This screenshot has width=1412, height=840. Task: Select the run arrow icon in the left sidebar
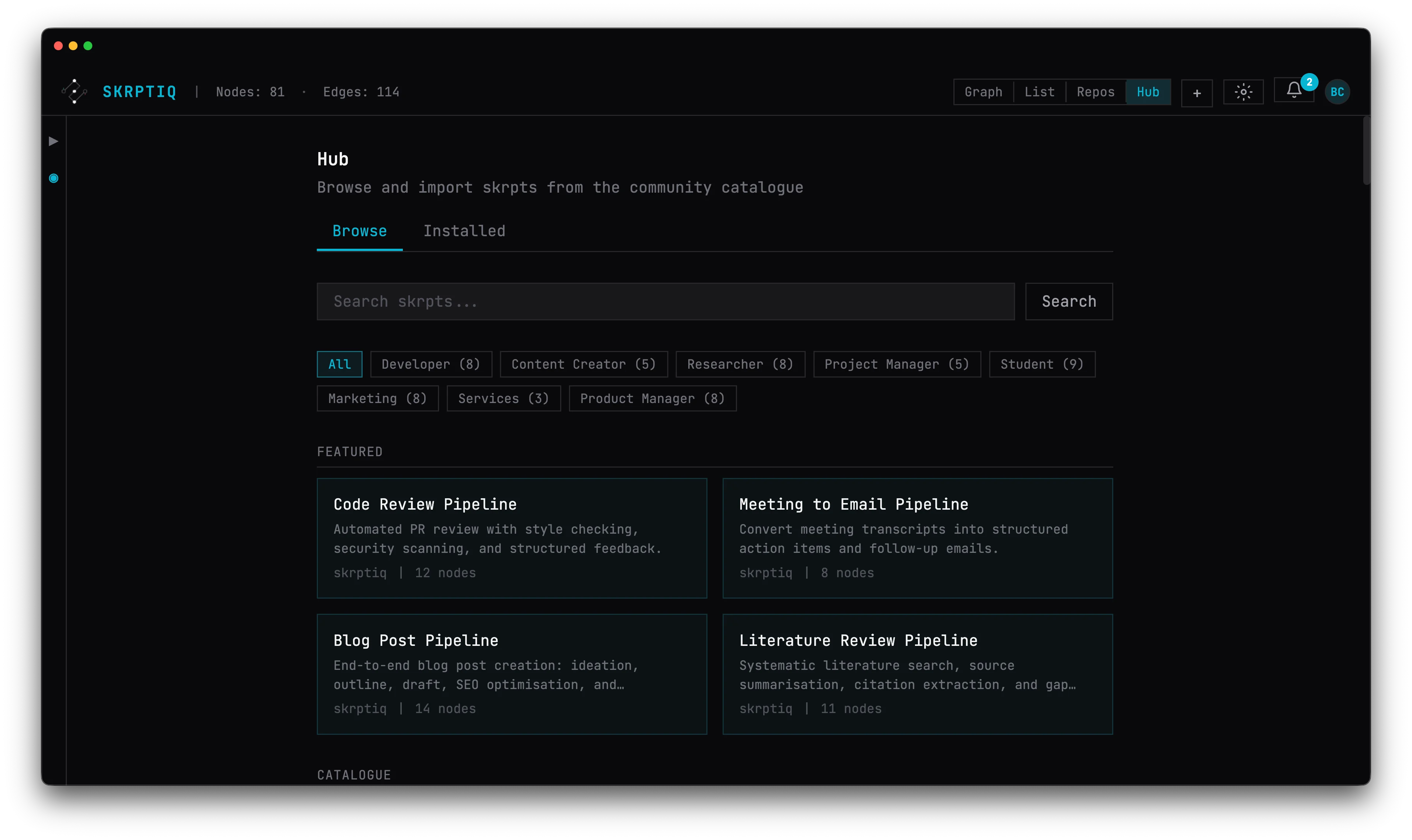pos(54,141)
